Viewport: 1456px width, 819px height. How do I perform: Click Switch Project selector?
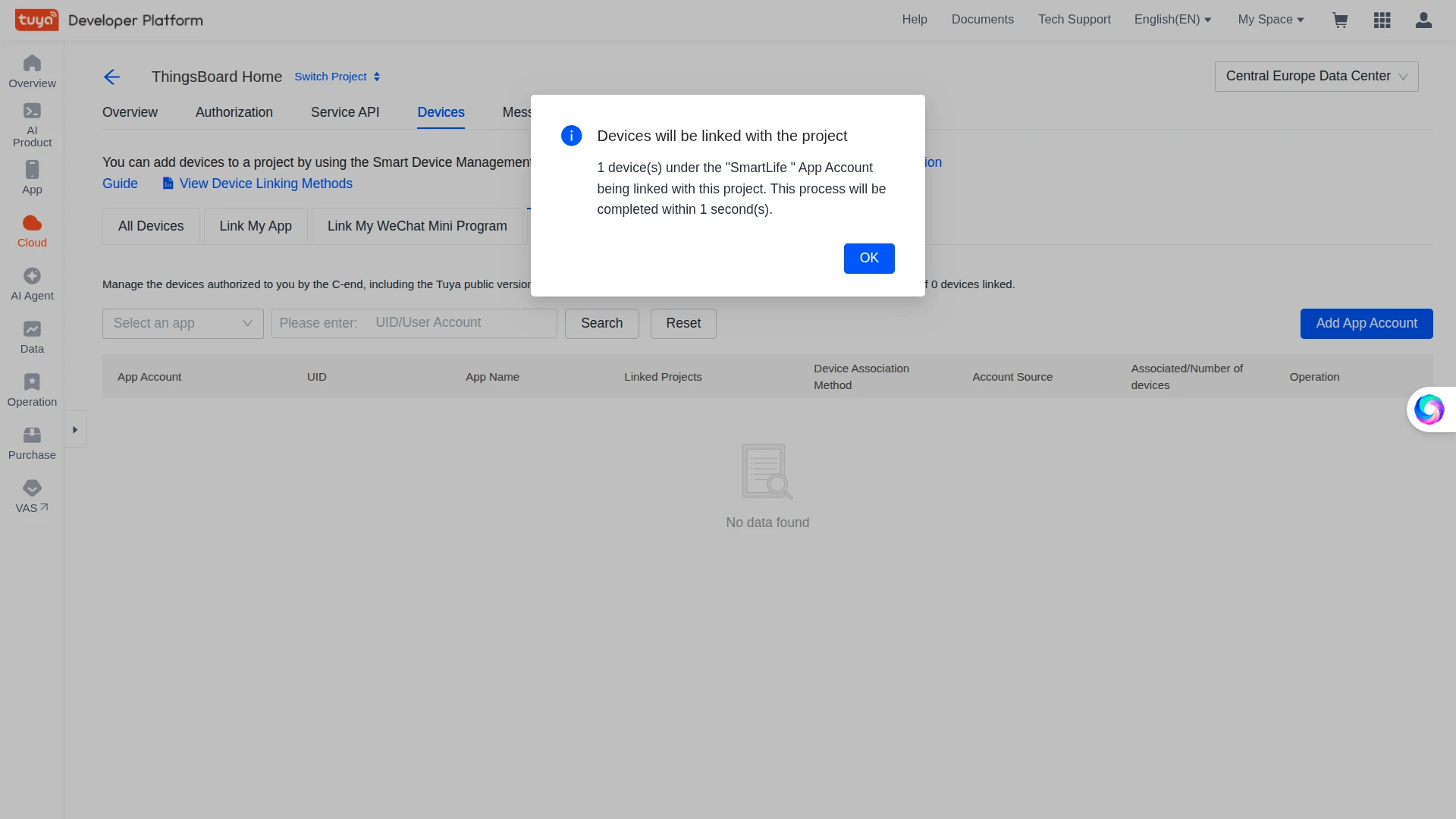pyautogui.click(x=337, y=77)
